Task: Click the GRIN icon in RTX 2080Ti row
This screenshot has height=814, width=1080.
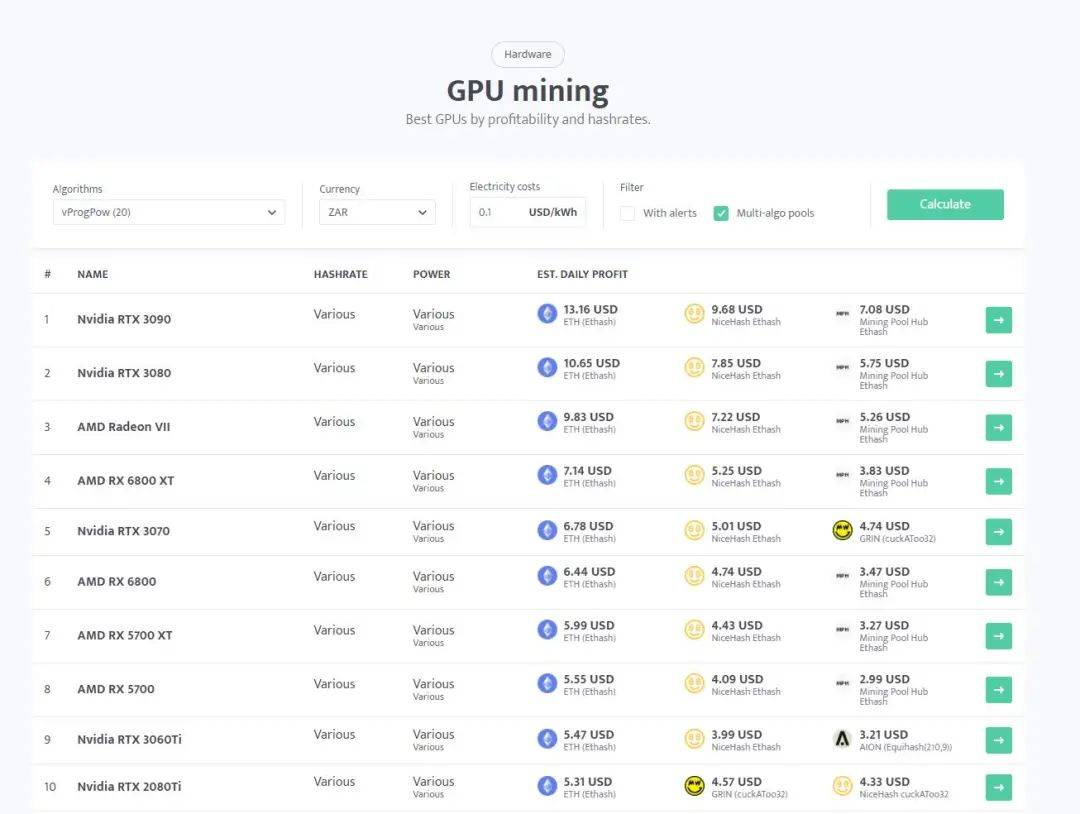Action: coord(694,786)
